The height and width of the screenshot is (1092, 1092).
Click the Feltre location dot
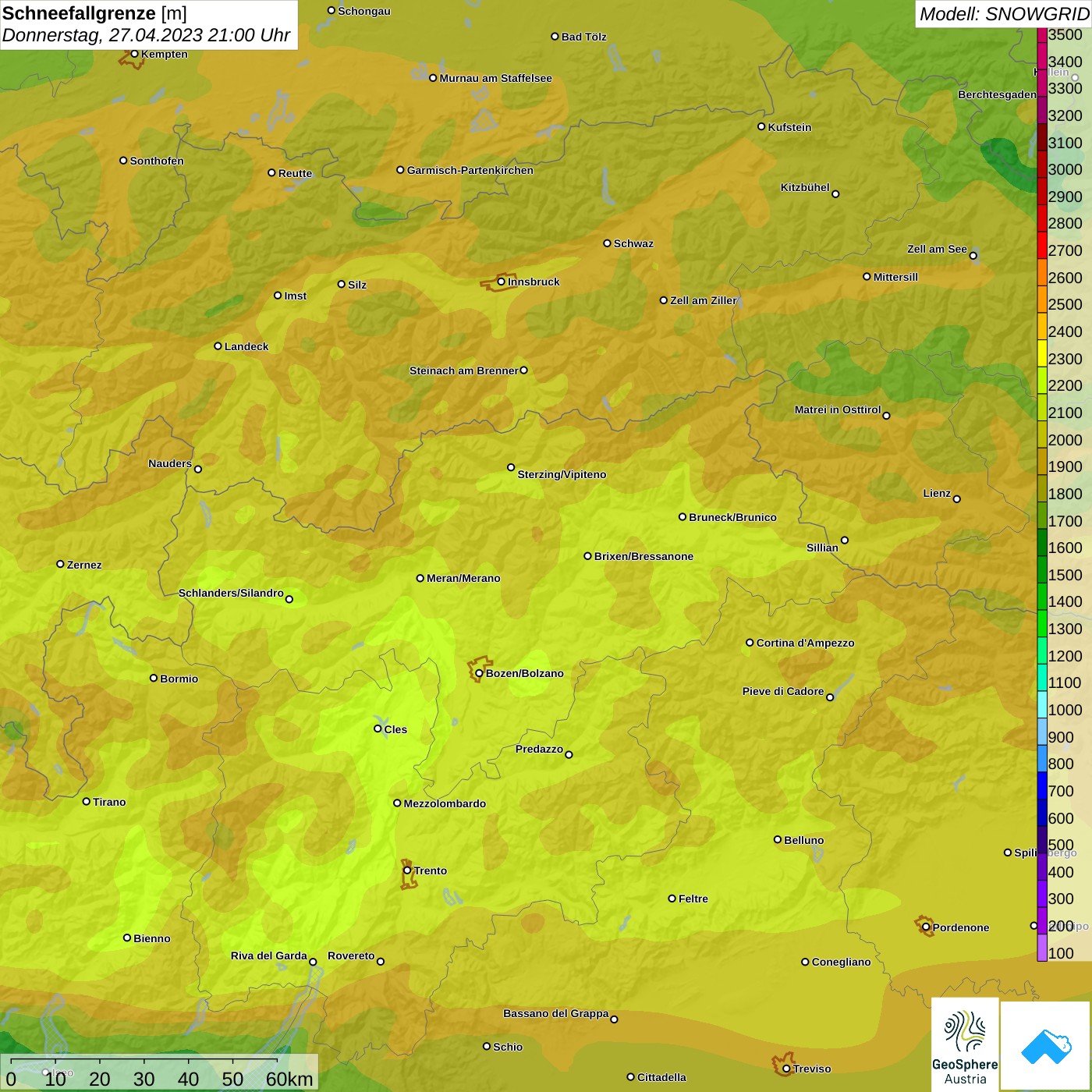click(x=672, y=899)
